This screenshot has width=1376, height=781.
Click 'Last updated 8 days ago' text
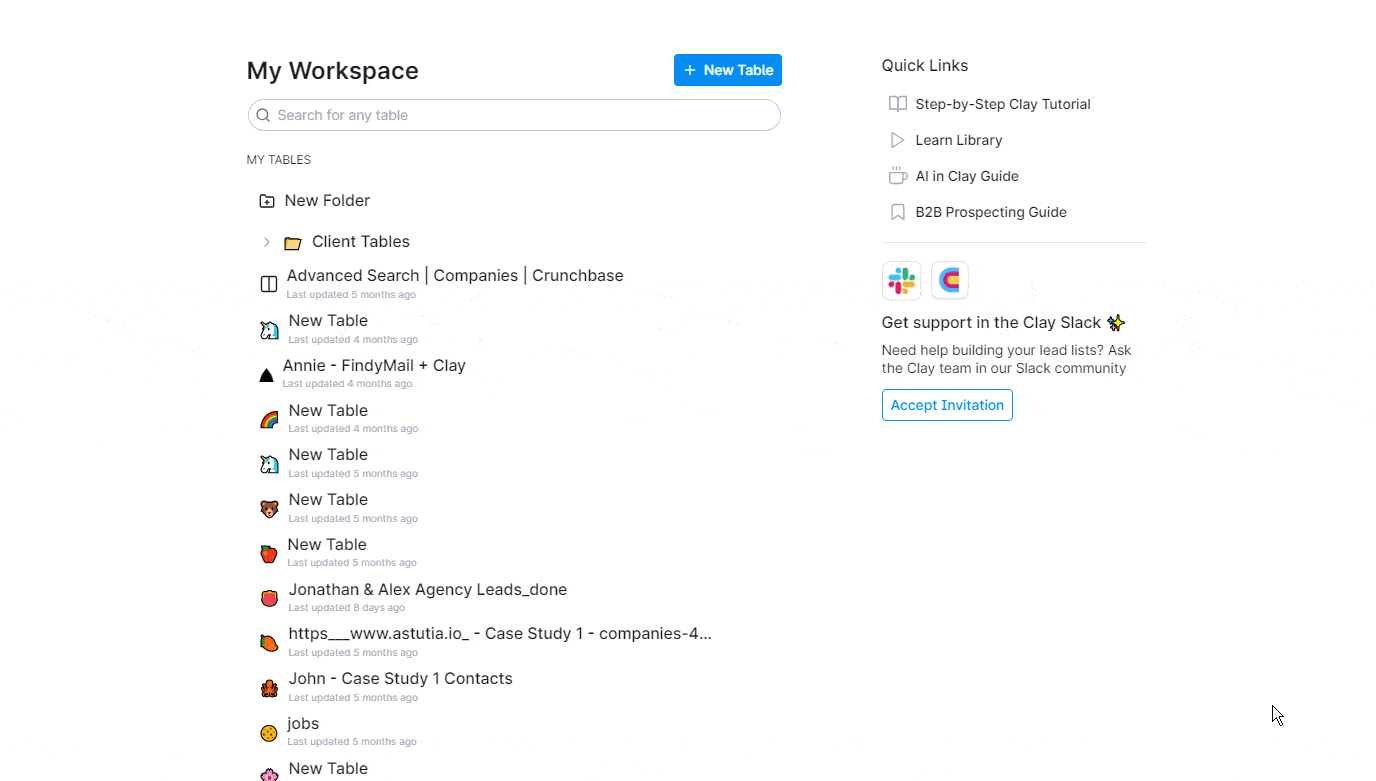pyautogui.click(x=346, y=608)
